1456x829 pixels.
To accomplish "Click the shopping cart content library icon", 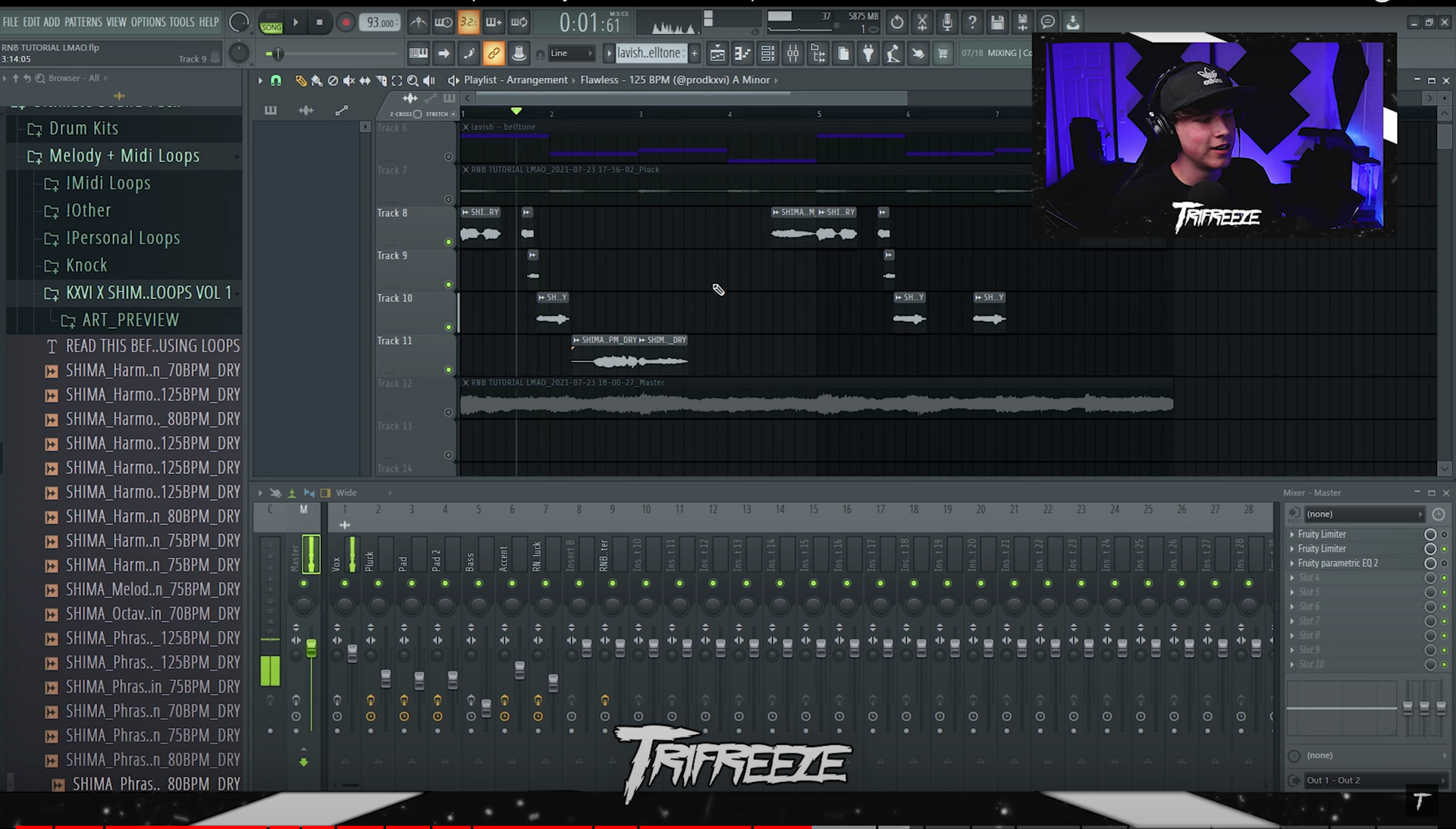I will (x=943, y=53).
